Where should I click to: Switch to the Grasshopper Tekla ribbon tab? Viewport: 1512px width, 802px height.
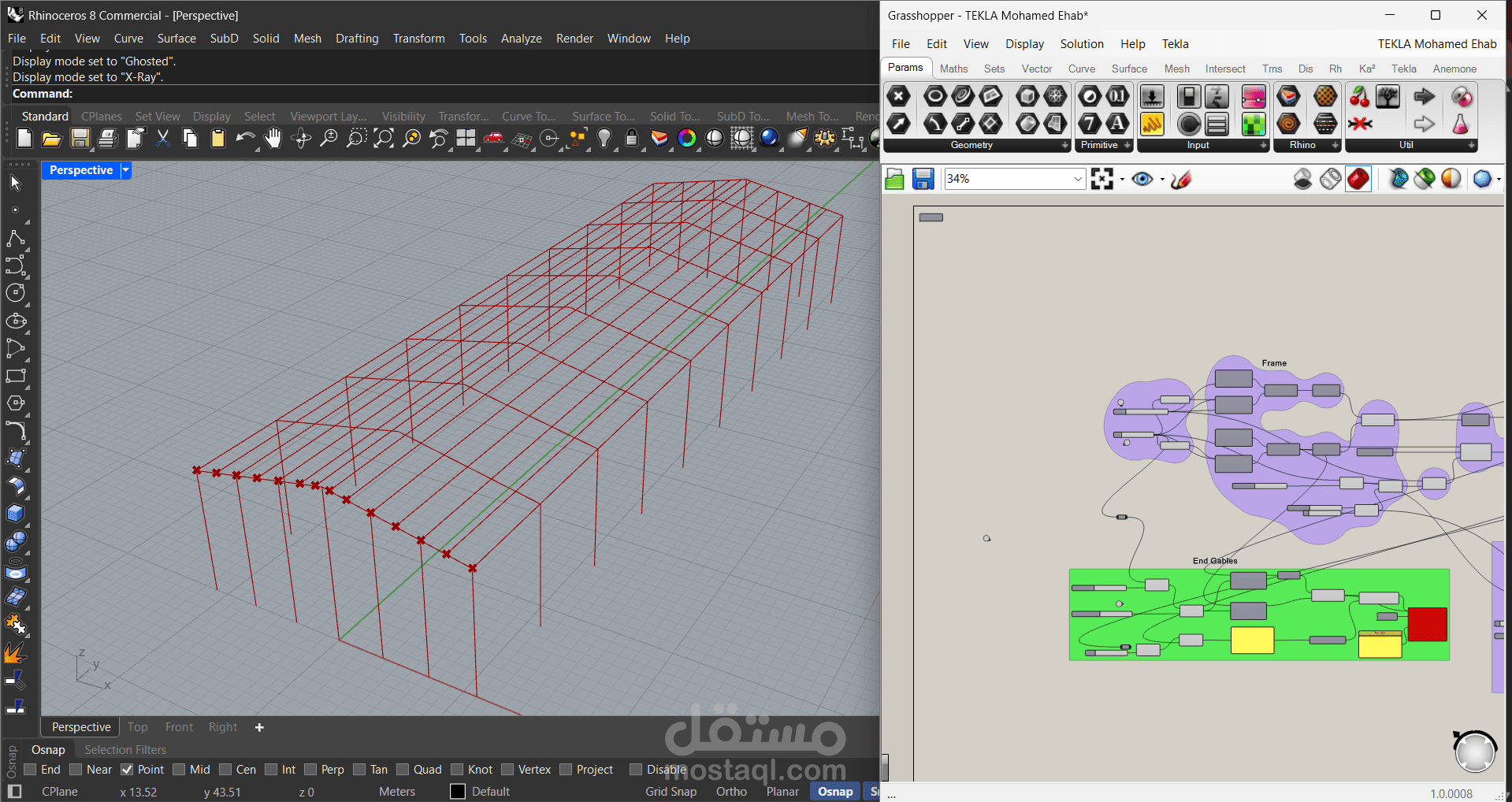pos(1403,69)
